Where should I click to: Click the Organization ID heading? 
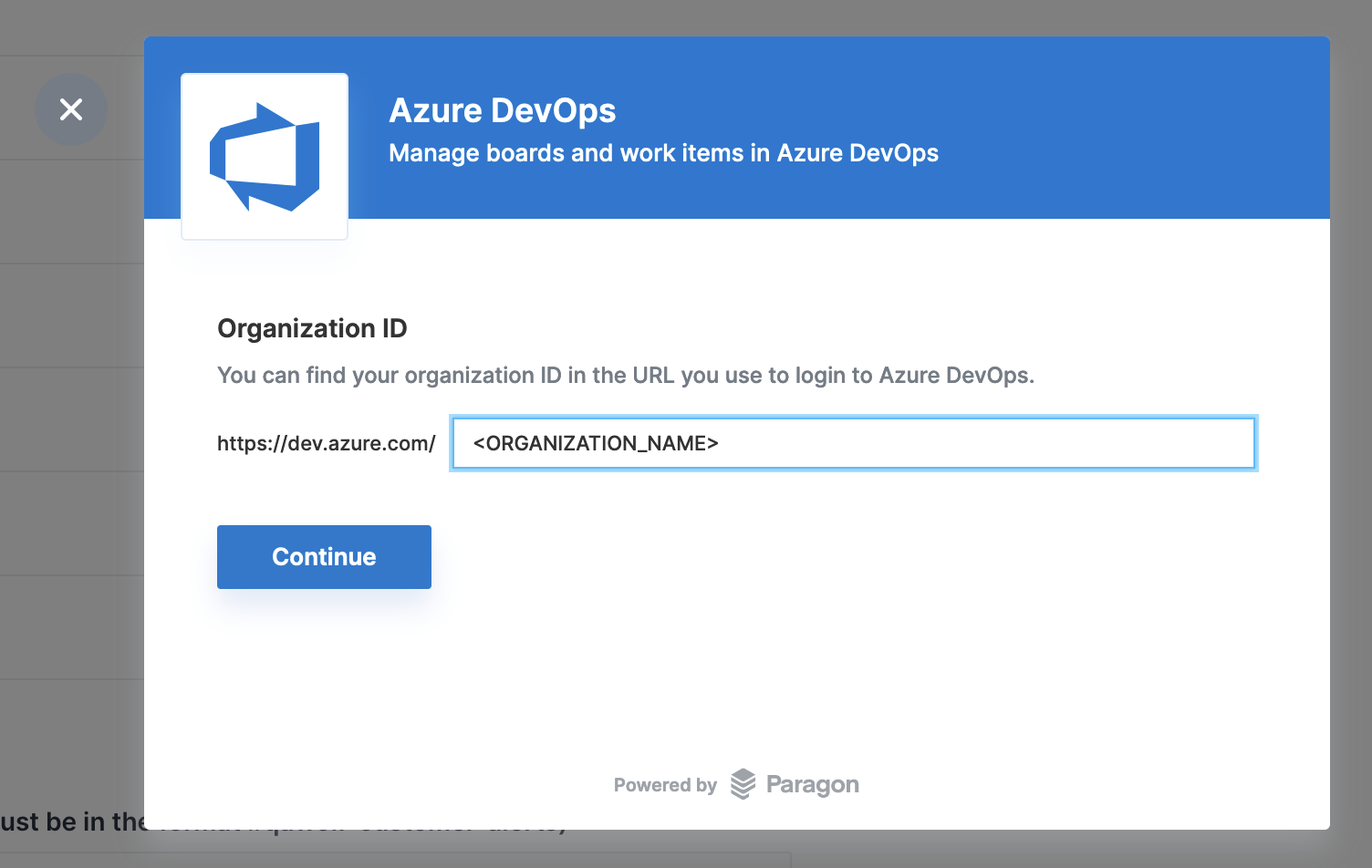tap(312, 328)
